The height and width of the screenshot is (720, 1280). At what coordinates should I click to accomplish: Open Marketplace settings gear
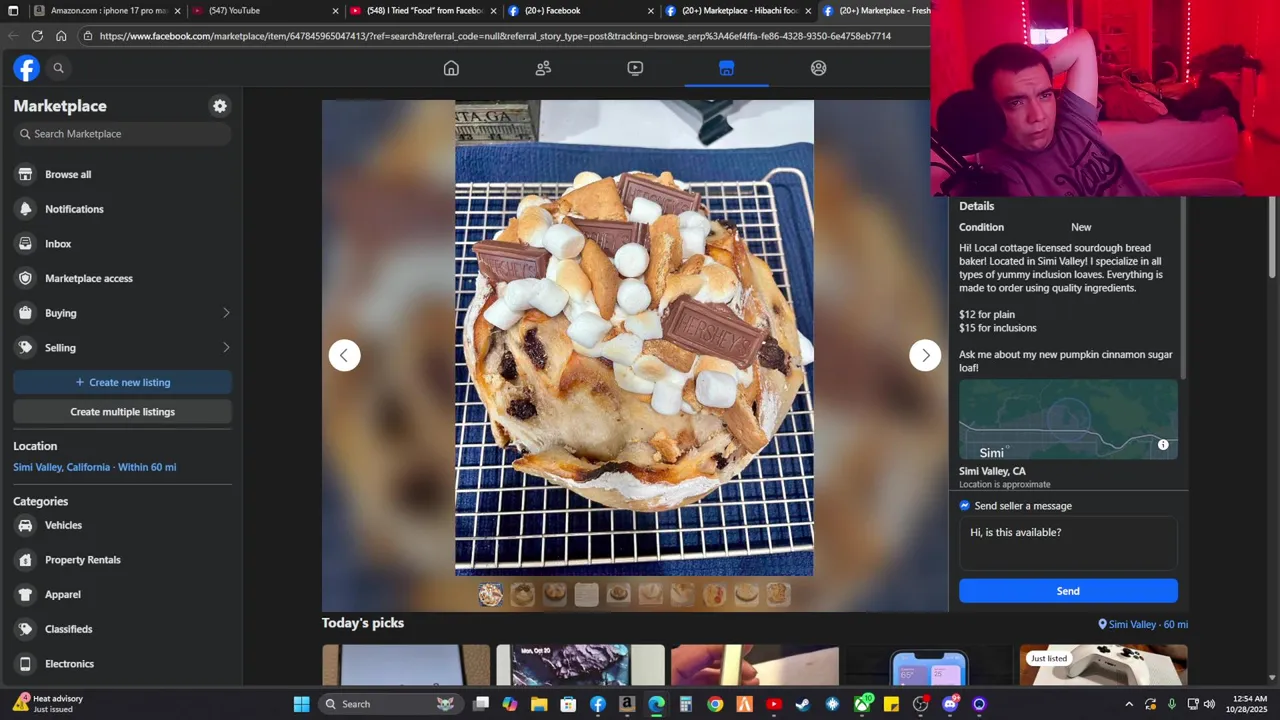(x=220, y=106)
